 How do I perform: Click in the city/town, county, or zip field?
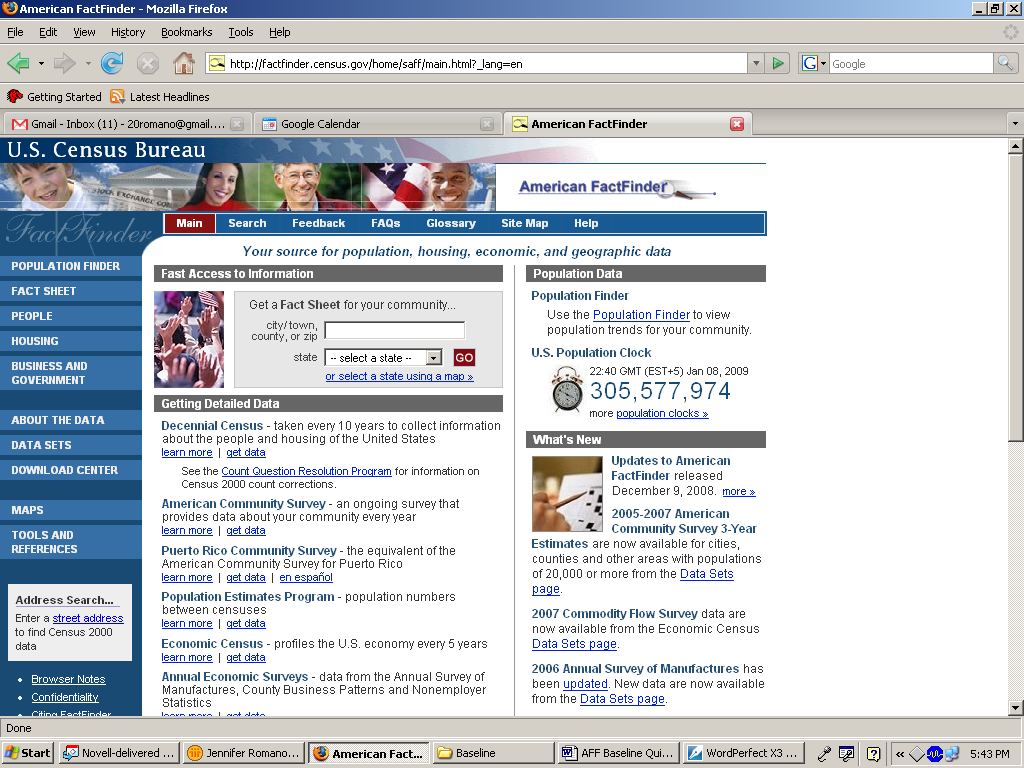pyautogui.click(x=394, y=330)
